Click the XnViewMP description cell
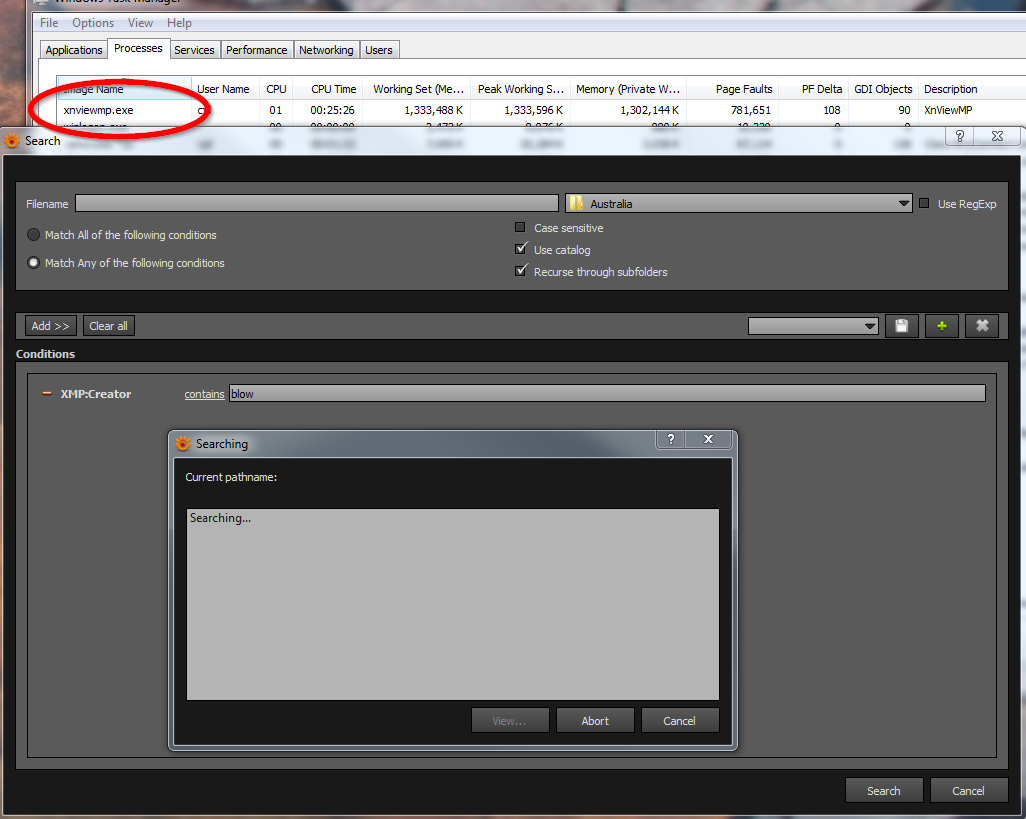The image size is (1026, 819). (948, 110)
